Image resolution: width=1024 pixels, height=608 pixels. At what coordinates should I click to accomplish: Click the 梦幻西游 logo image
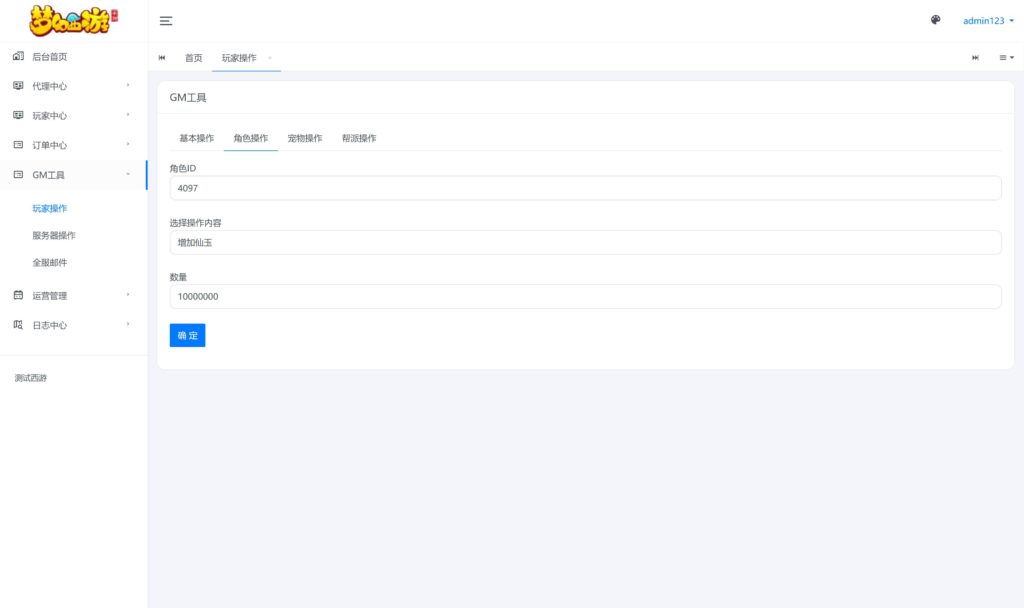pyautogui.click(x=74, y=20)
